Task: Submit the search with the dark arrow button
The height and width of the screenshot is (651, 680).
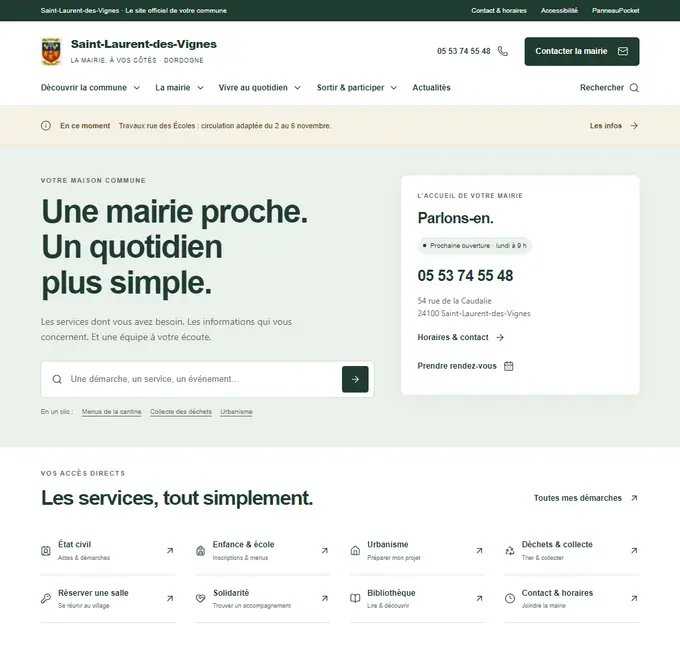Action: tap(355, 379)
